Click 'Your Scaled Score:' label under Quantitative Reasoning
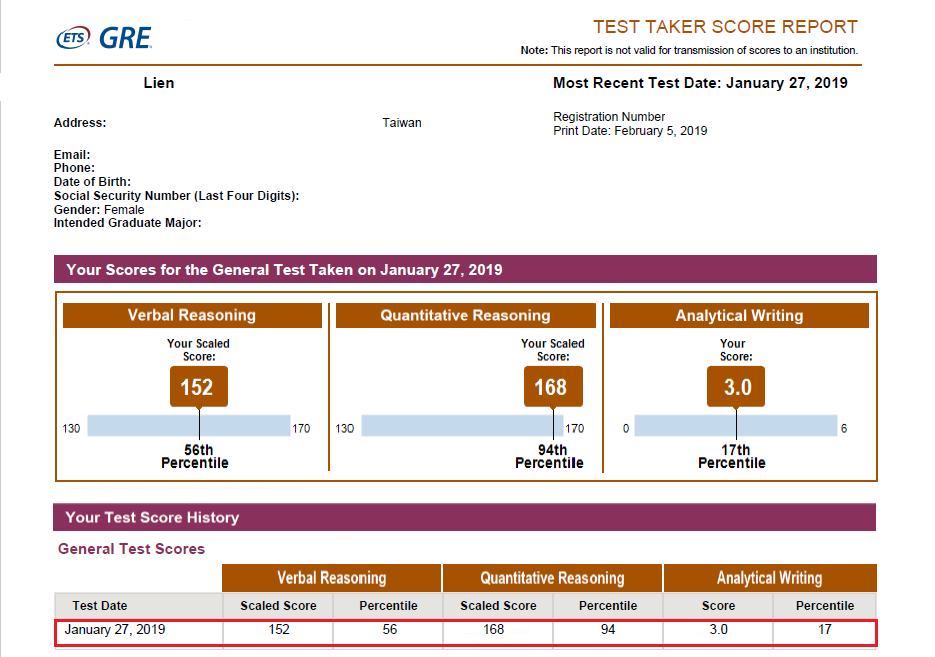 [552, 350]
